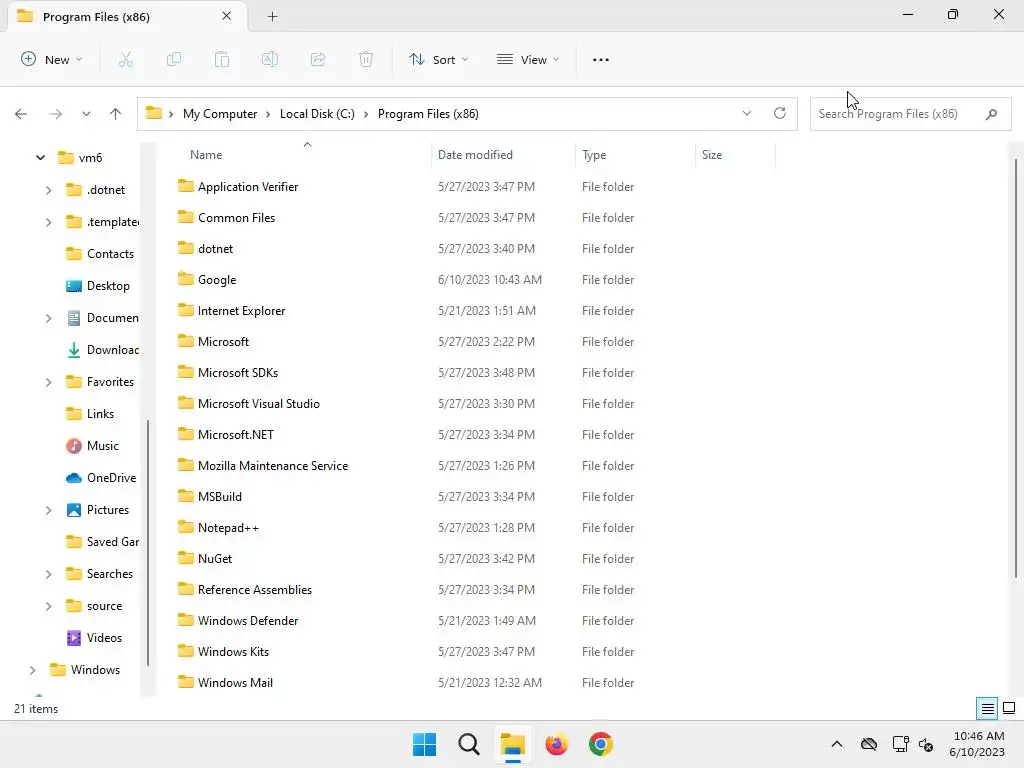The image size is (1024, 768).
Task: Show recent locations dropdown arrow
Action: point(86,114)
